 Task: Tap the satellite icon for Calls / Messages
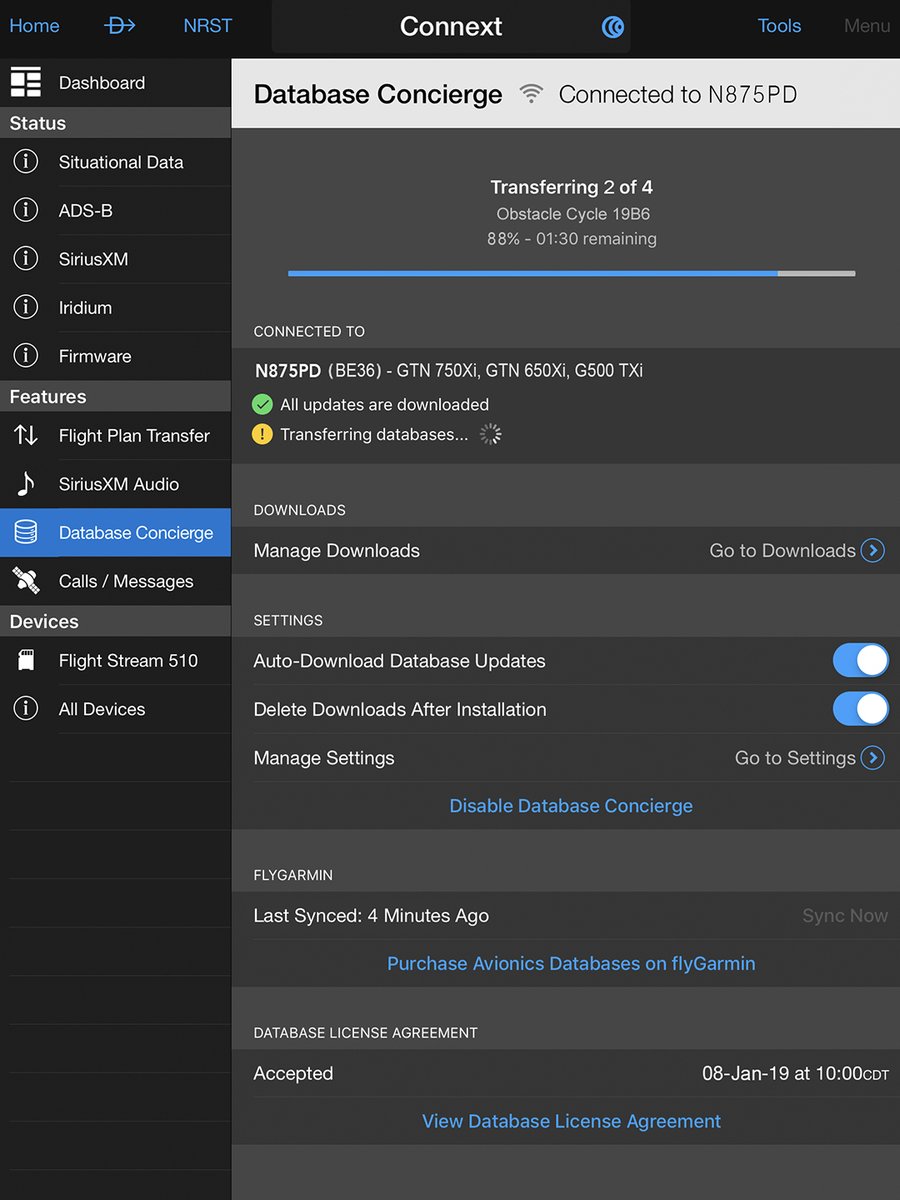pos(26,580)
